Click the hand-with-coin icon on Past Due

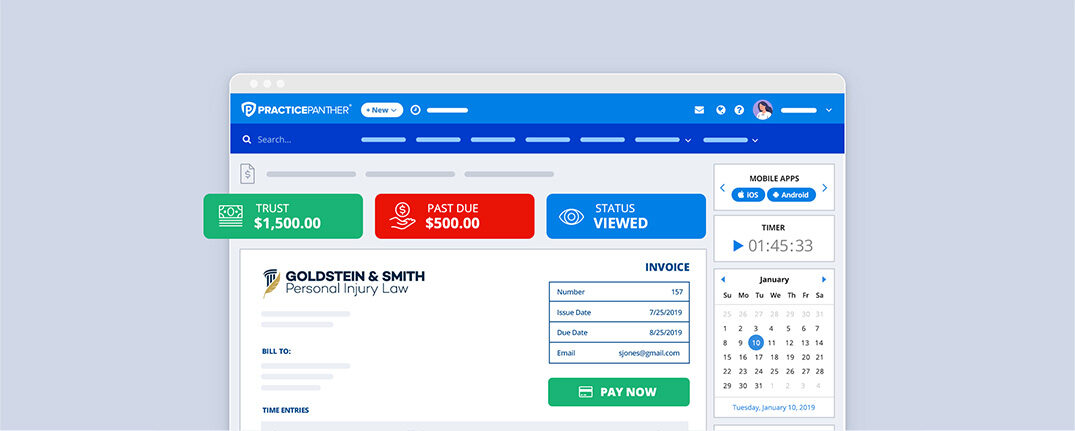click(x=402, y=216)
